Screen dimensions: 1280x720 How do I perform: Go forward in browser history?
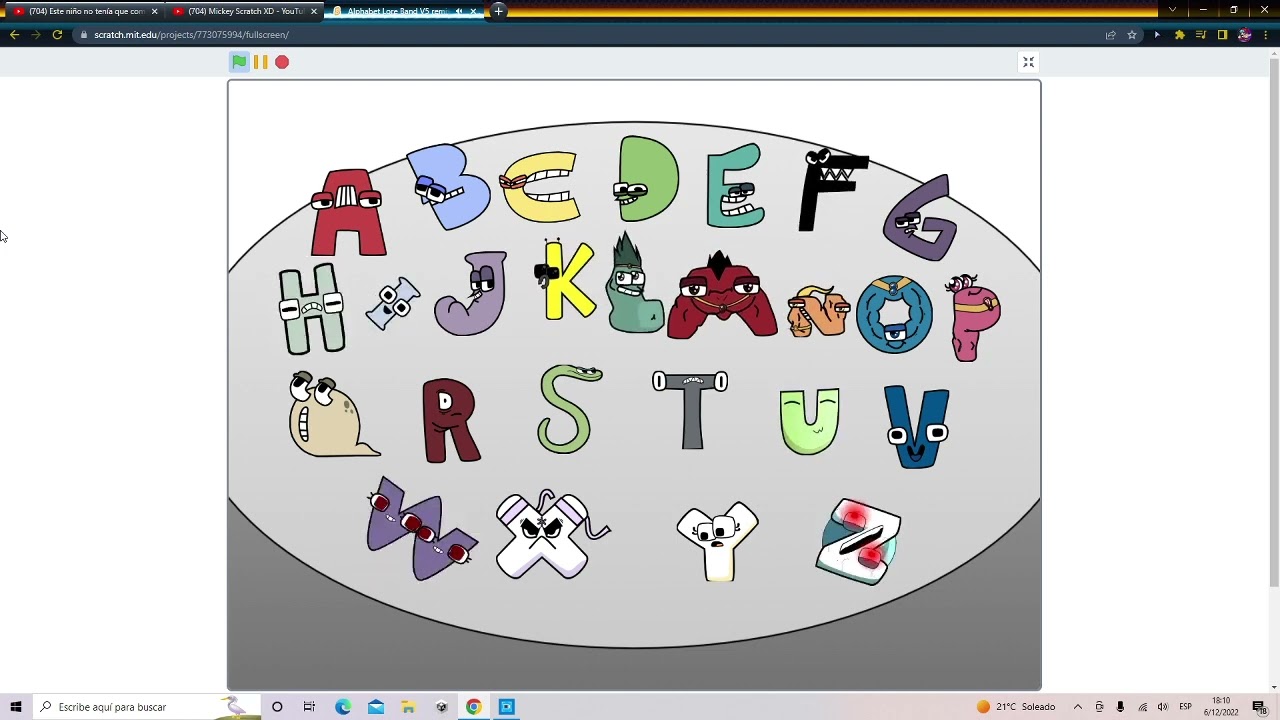coord(36,34)
